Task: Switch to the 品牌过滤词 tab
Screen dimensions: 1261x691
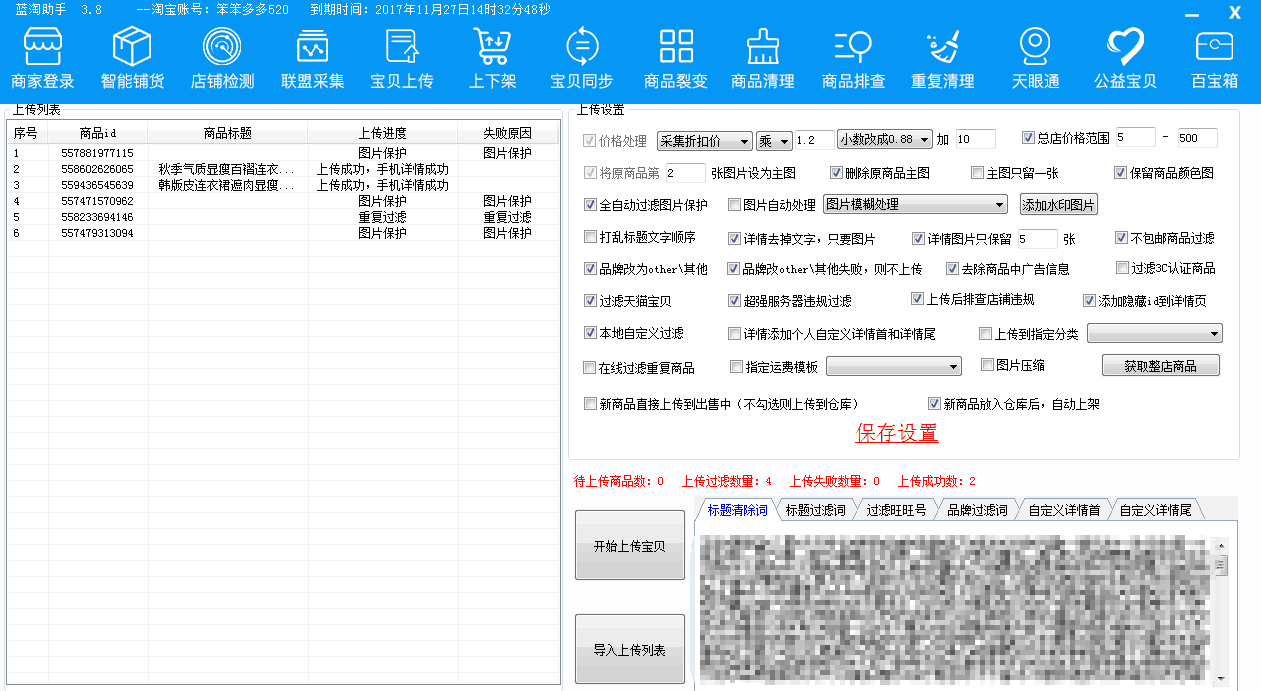Action: (x=976, y=510)
